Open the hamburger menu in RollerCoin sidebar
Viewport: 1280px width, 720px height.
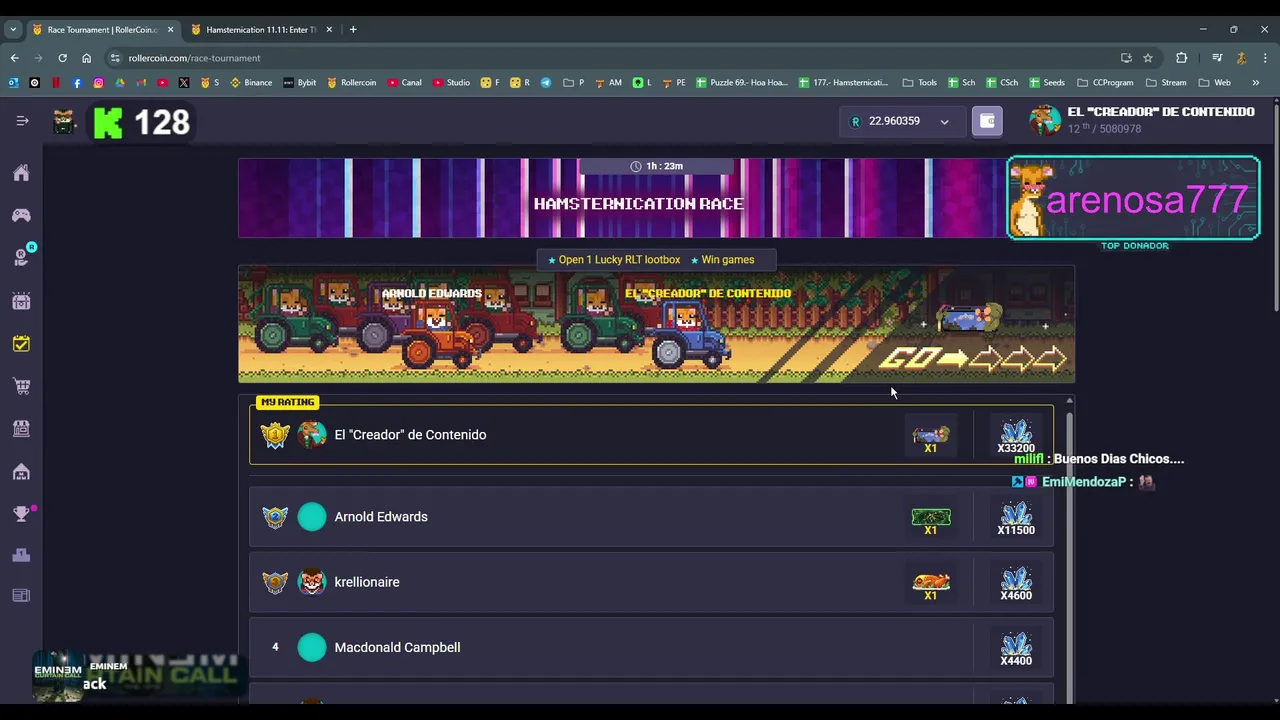pyautogui.click(x=22, y=121)
